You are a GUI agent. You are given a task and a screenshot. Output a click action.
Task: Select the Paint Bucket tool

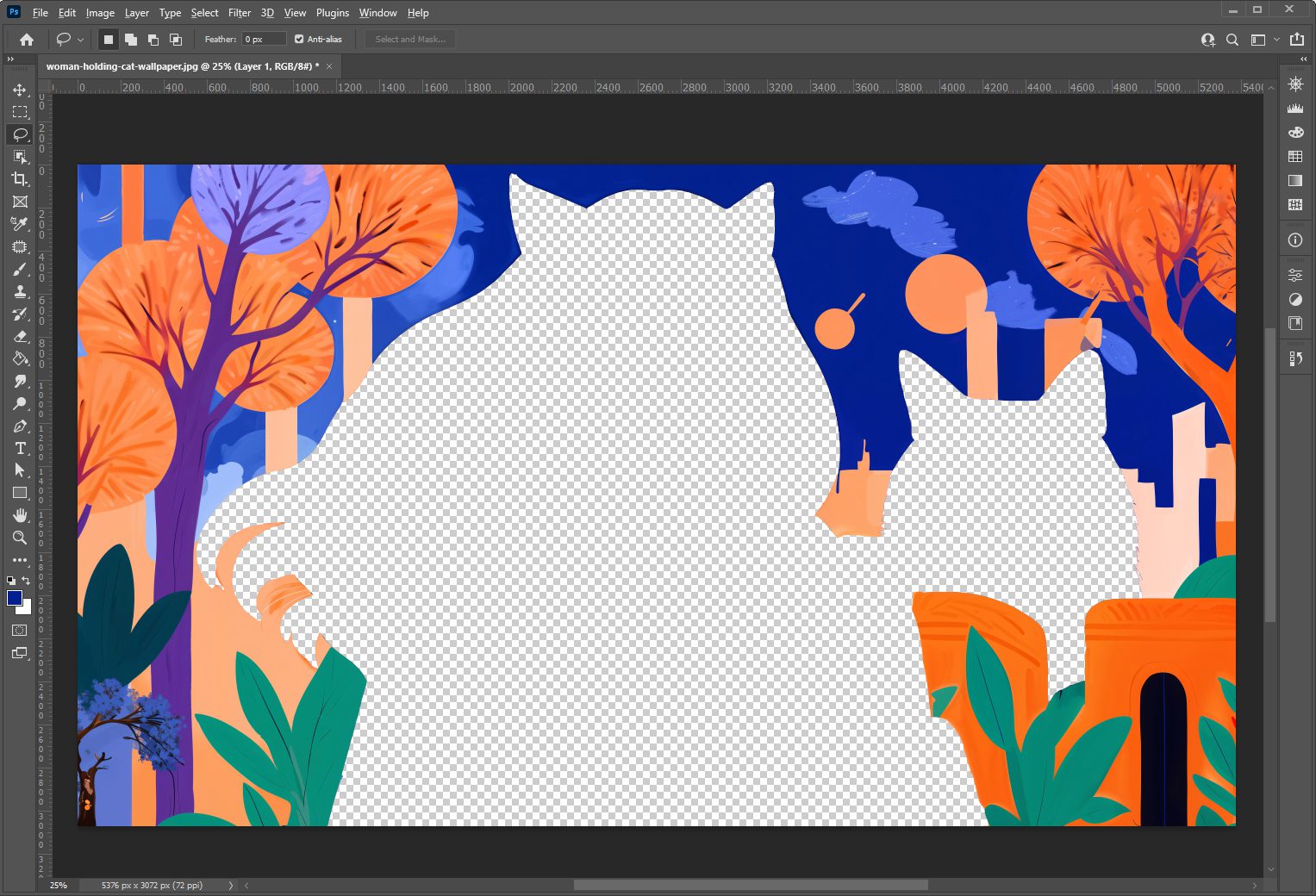click(20, 359)
